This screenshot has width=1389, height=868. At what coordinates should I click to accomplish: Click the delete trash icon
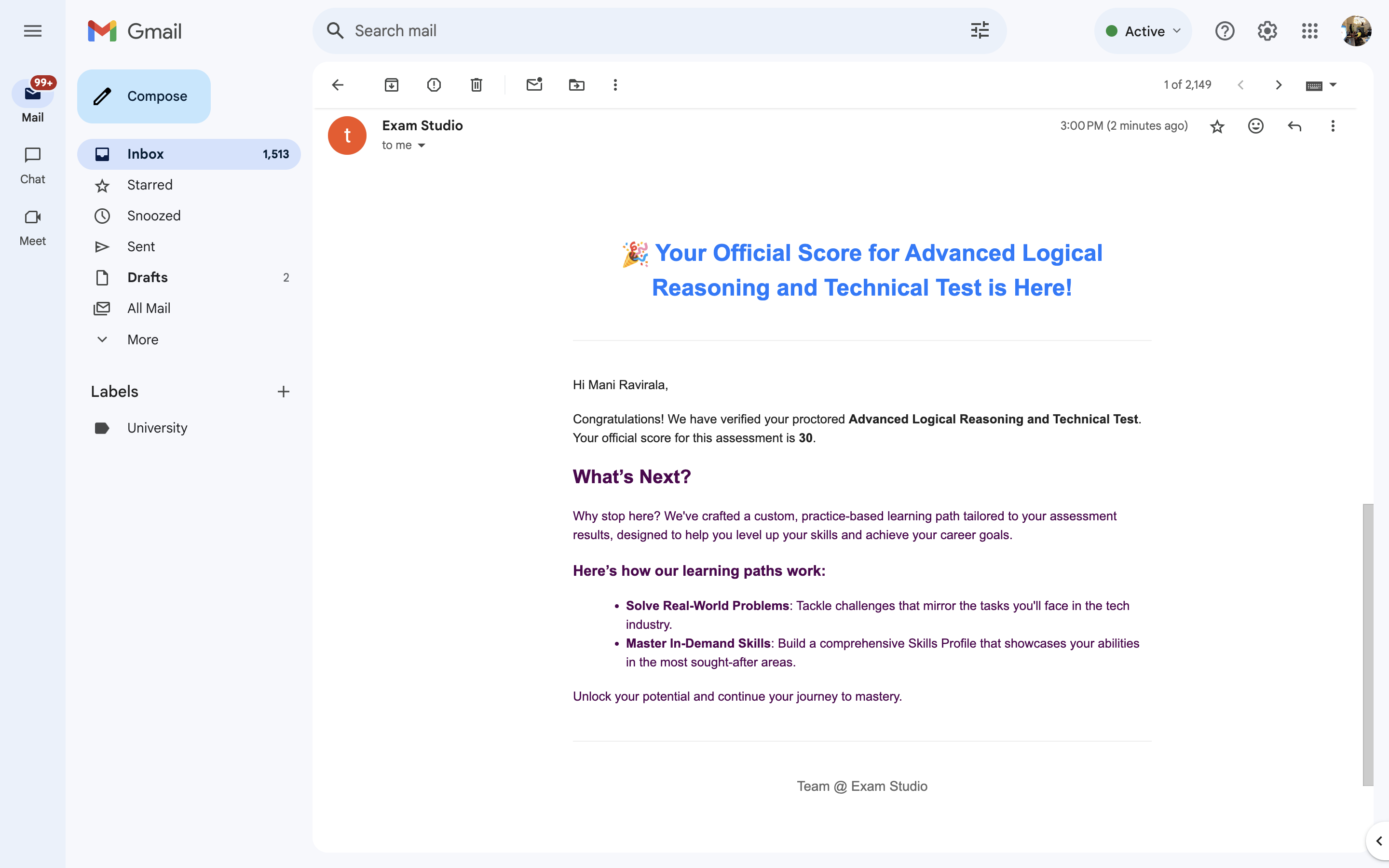[x=476, y=85]
